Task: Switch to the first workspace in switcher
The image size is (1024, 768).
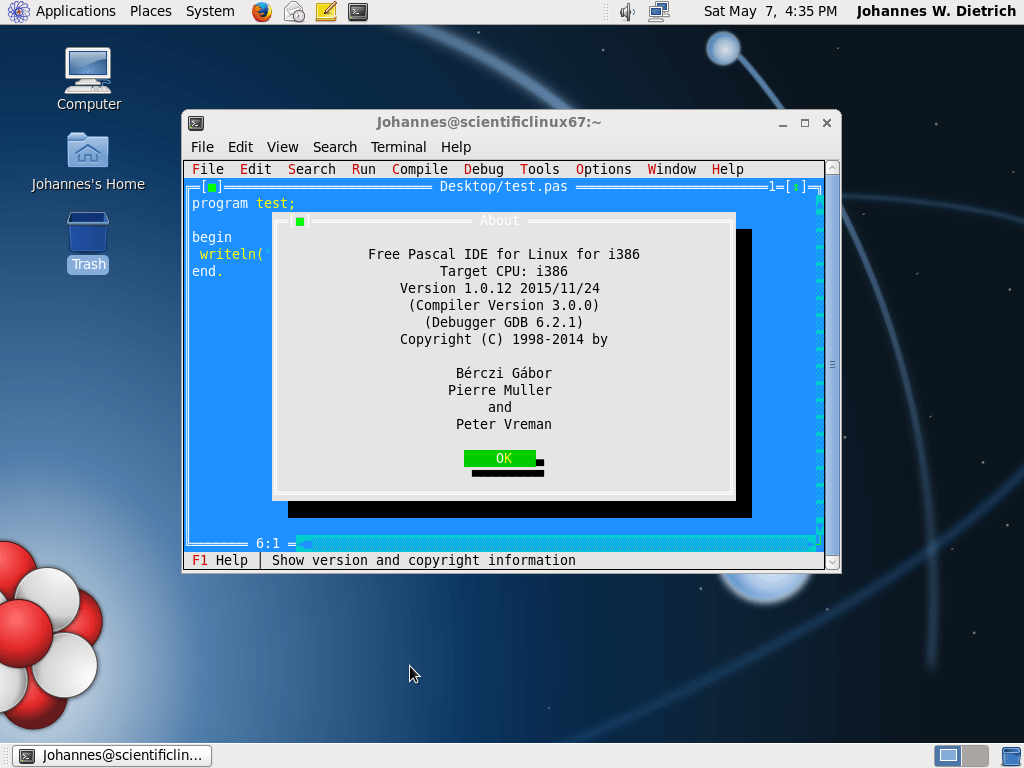Action: 948,755
